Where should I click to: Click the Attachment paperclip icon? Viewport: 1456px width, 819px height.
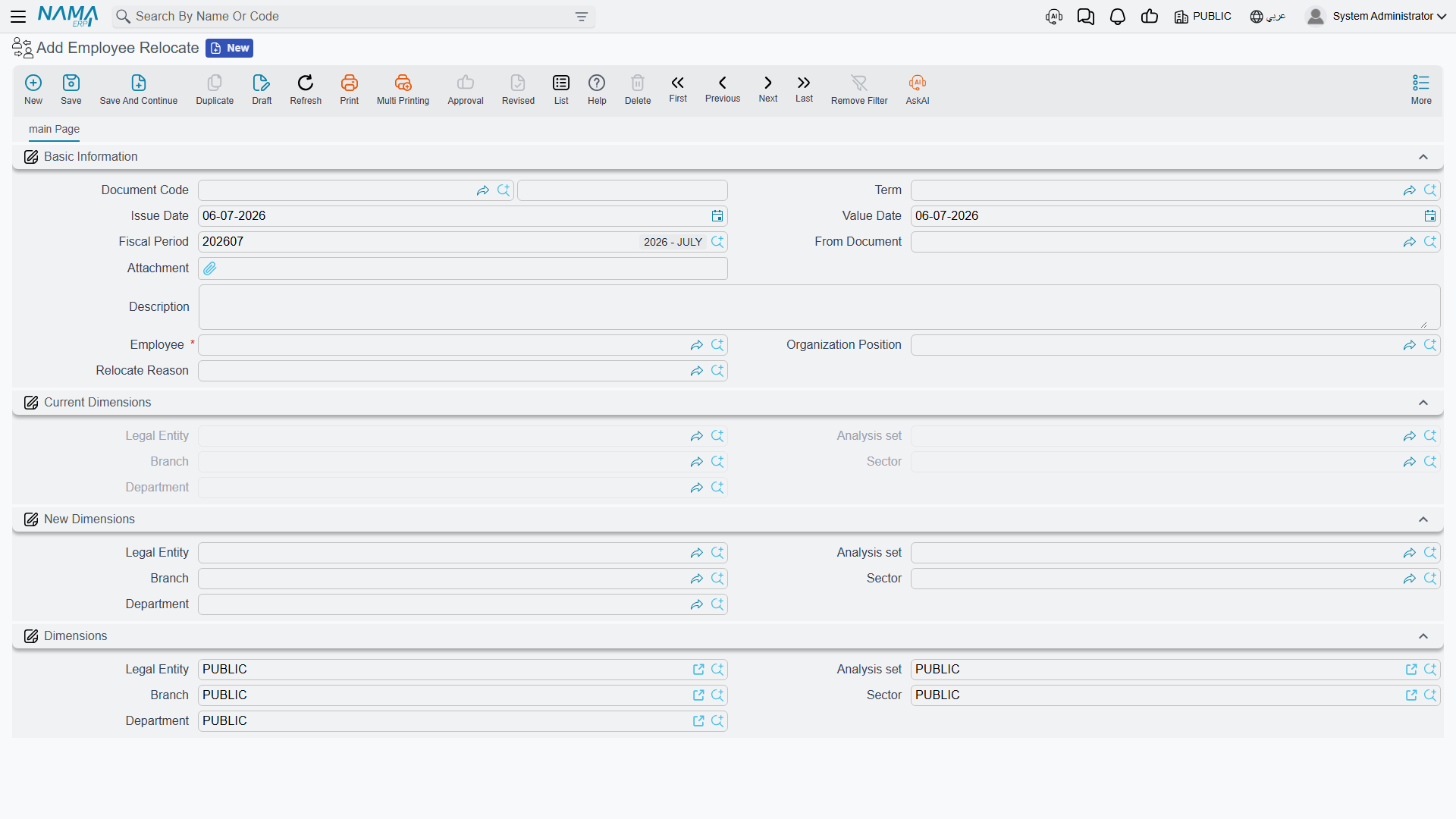210,268
